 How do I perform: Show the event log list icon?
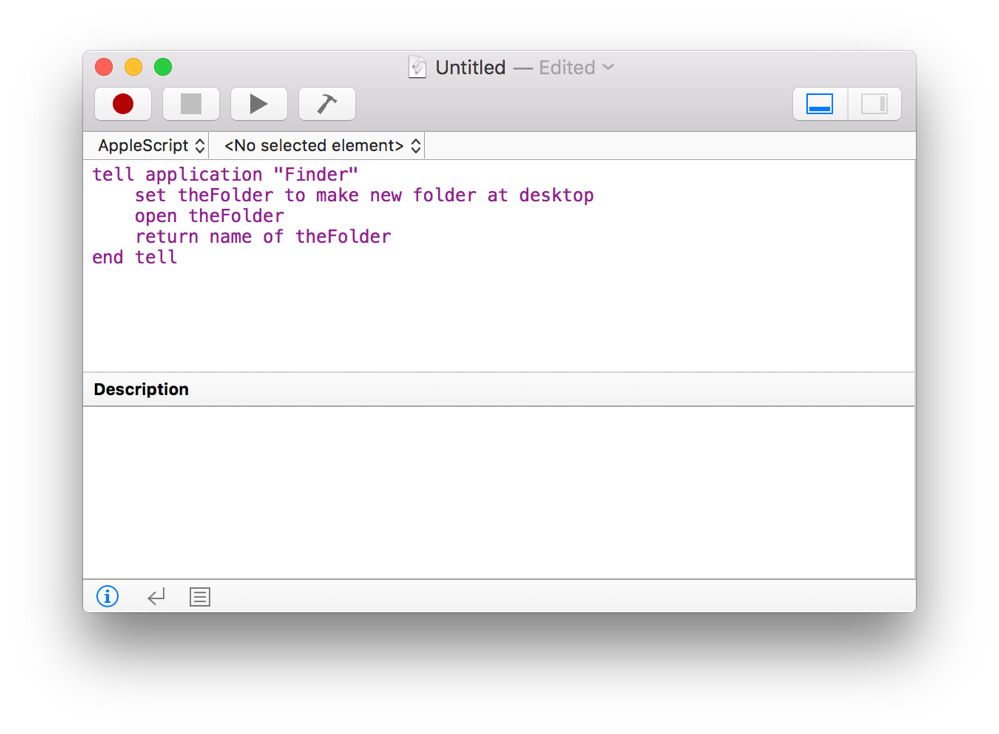(x=200, y=596)
